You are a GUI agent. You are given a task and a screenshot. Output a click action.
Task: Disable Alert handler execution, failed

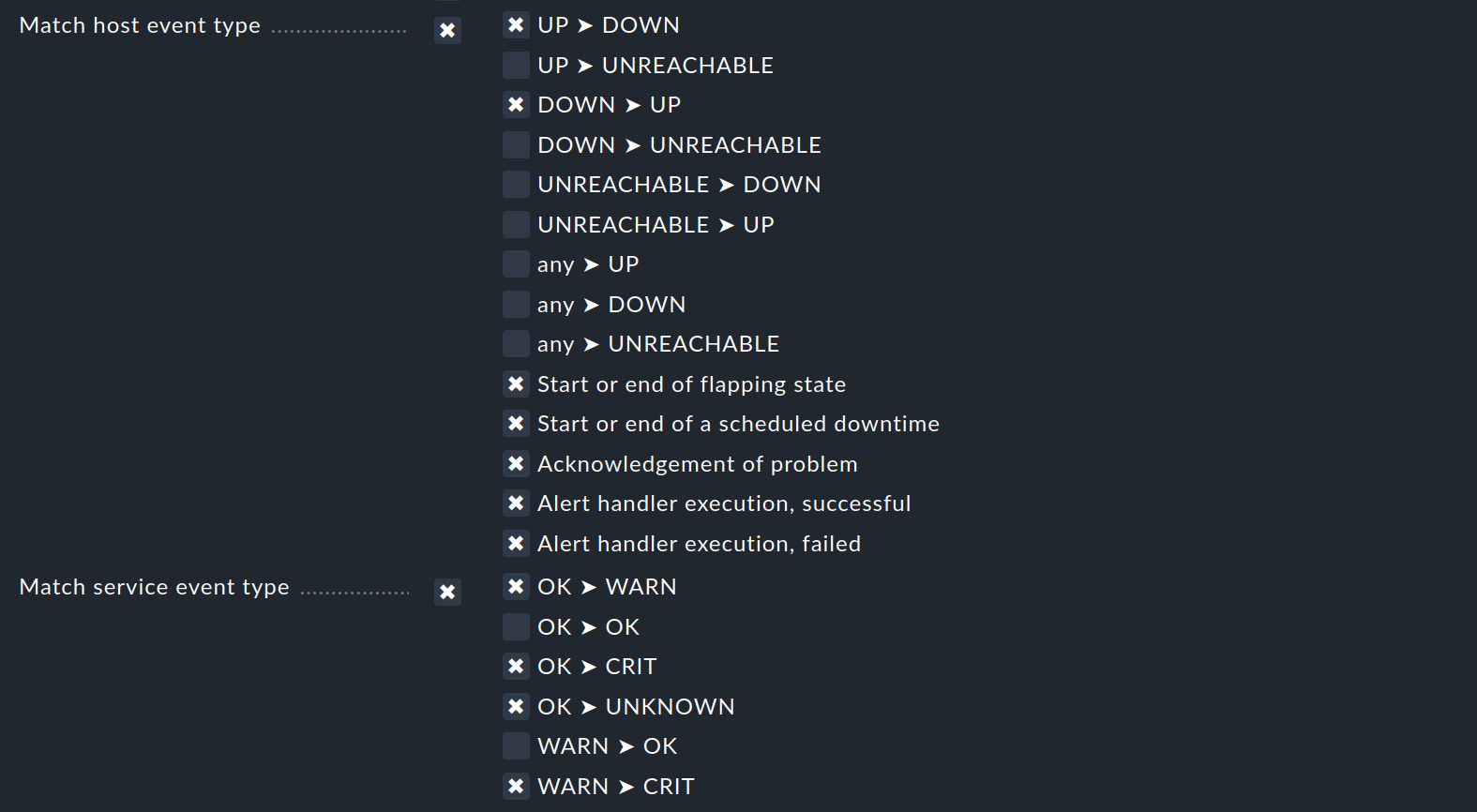(x=517, y=543)
